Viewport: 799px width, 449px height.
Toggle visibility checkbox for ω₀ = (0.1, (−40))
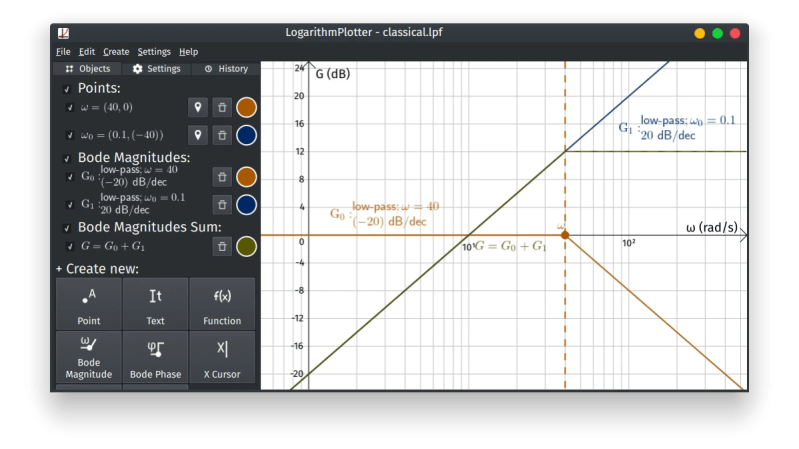coord(70,135)
